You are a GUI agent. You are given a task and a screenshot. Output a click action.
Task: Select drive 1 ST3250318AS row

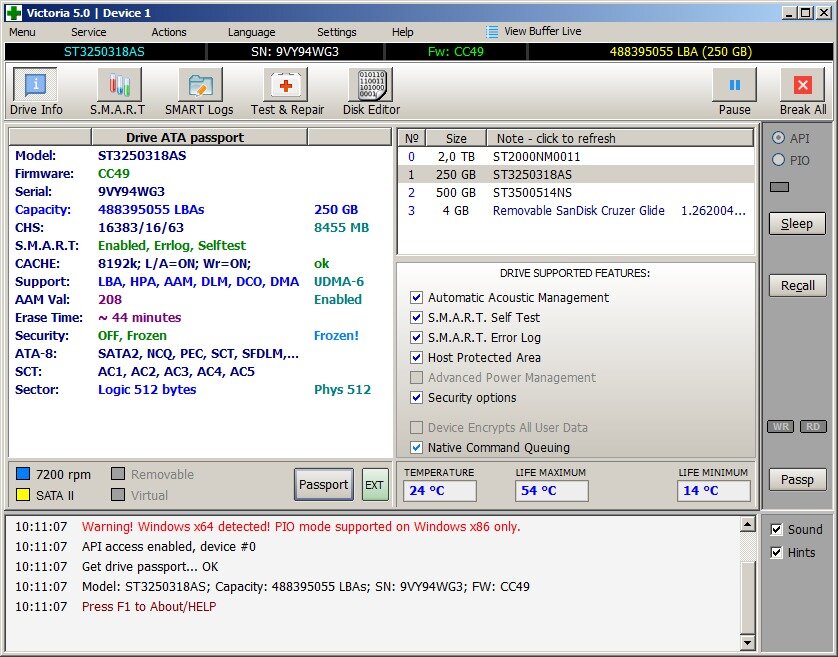coord(576,174)
